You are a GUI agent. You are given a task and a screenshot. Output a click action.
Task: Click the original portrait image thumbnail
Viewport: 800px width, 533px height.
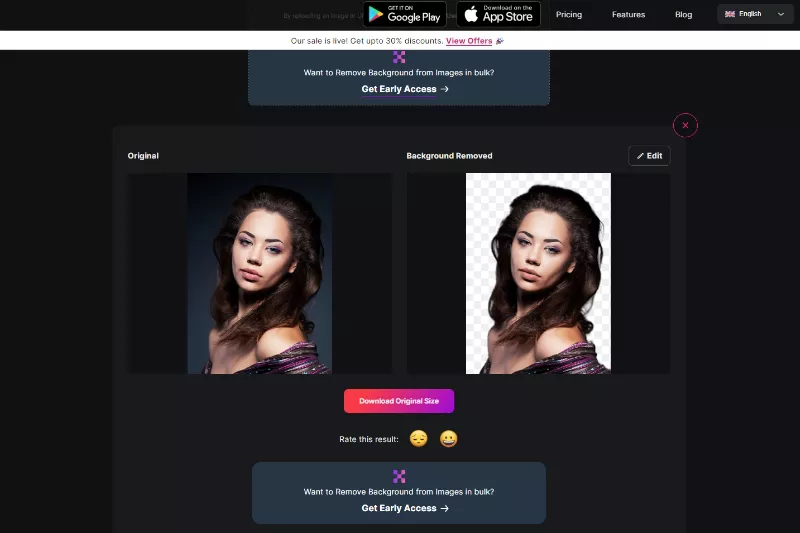[260, 273]
